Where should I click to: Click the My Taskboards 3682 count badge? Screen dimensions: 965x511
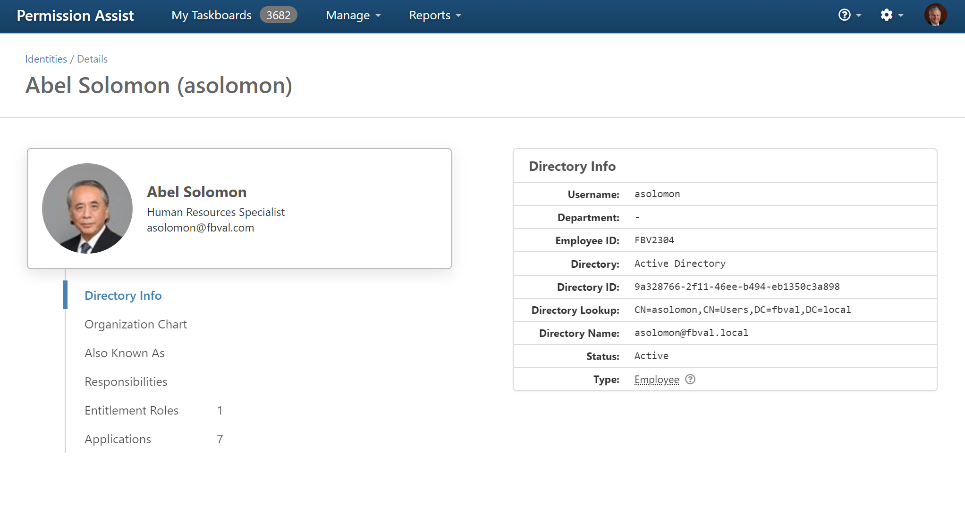coord(278,16)
